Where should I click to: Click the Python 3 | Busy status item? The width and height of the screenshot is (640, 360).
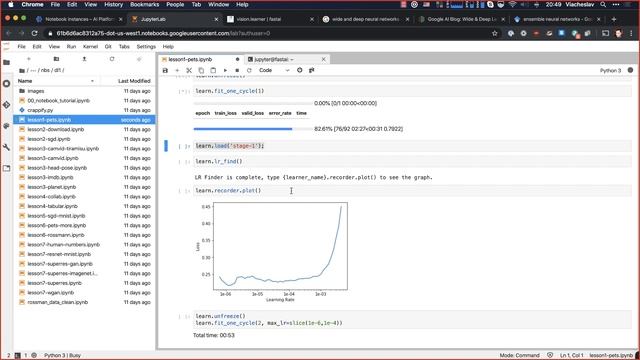(x=62, y=356)
